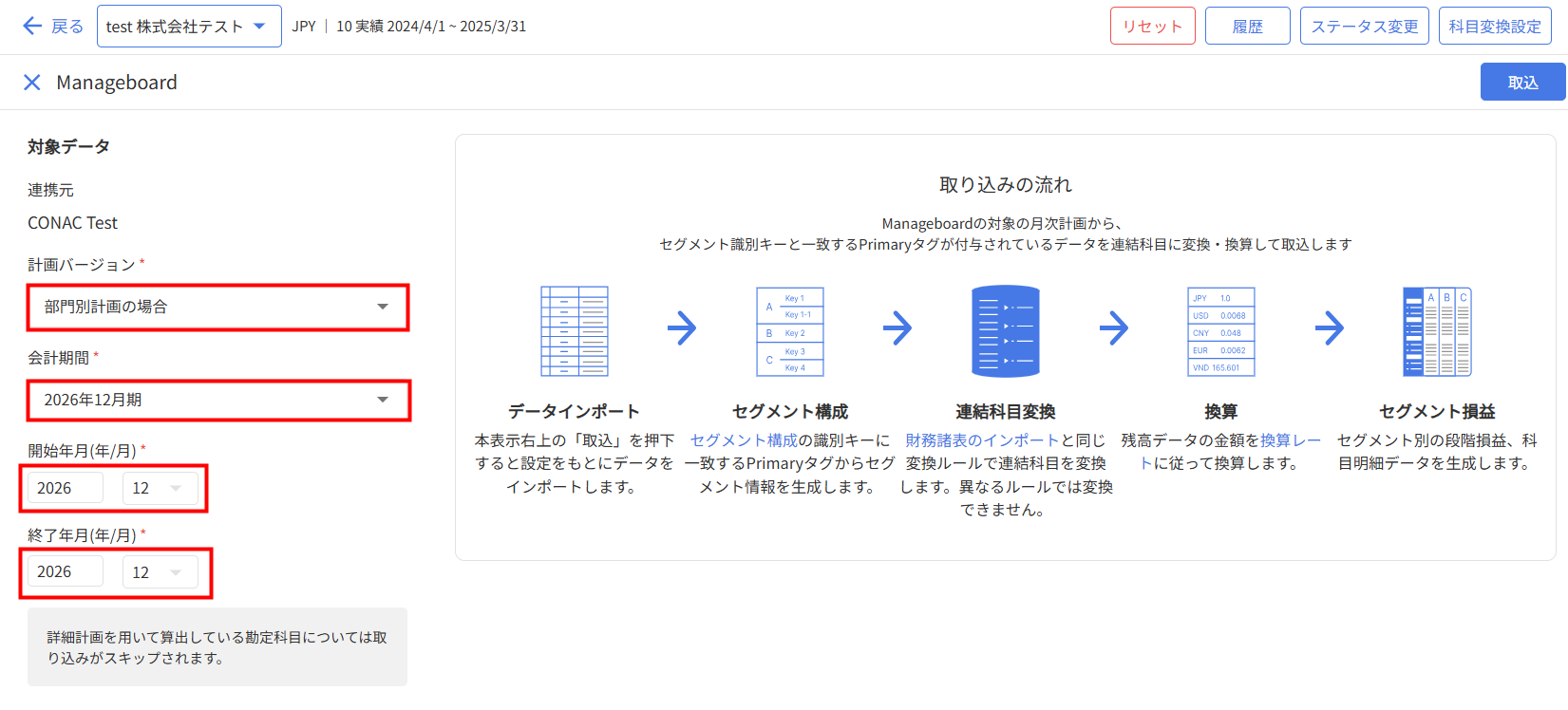Expand the 計画バージョン dropdown
The image size is (1568, 710).
click(217, 307)
